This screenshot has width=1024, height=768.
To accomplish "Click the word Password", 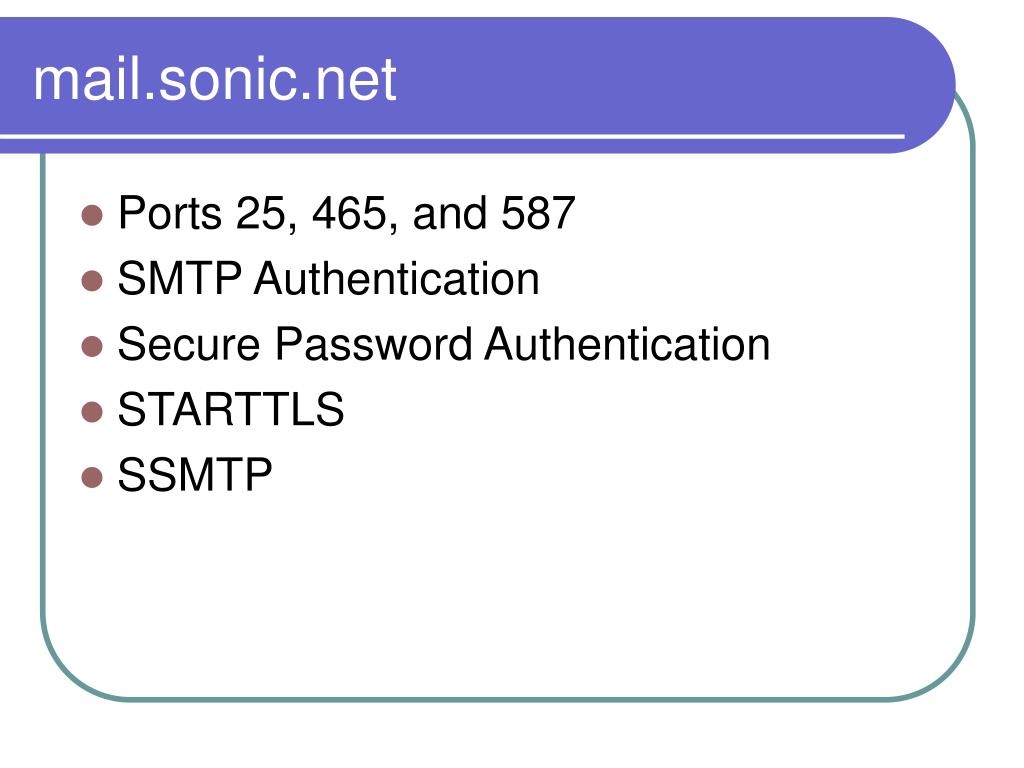I will (x=372, y=344).
